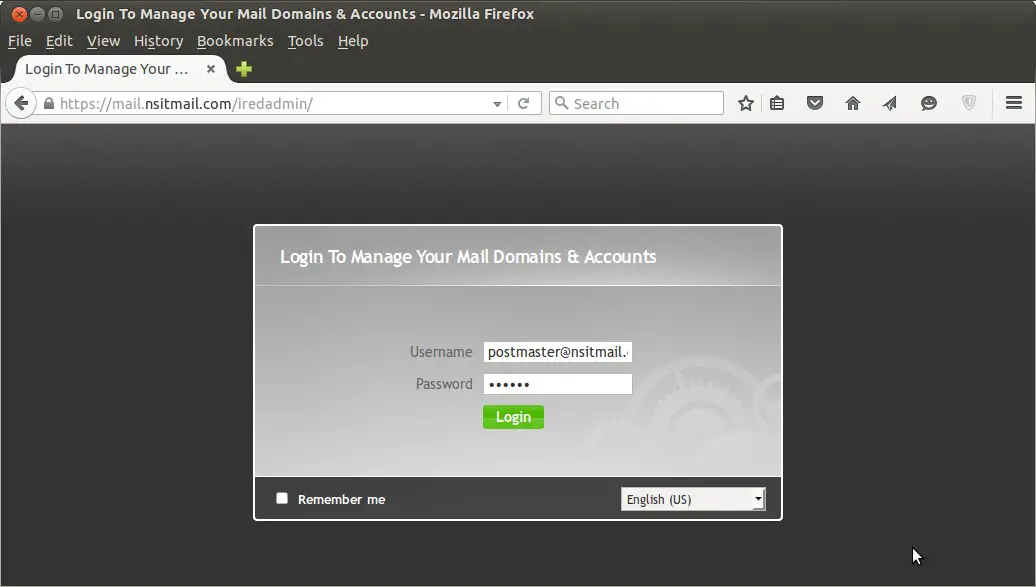This screenshot has height=587, width=1036.
Task: Open URL history dropdown arrow
Action: 497,104
